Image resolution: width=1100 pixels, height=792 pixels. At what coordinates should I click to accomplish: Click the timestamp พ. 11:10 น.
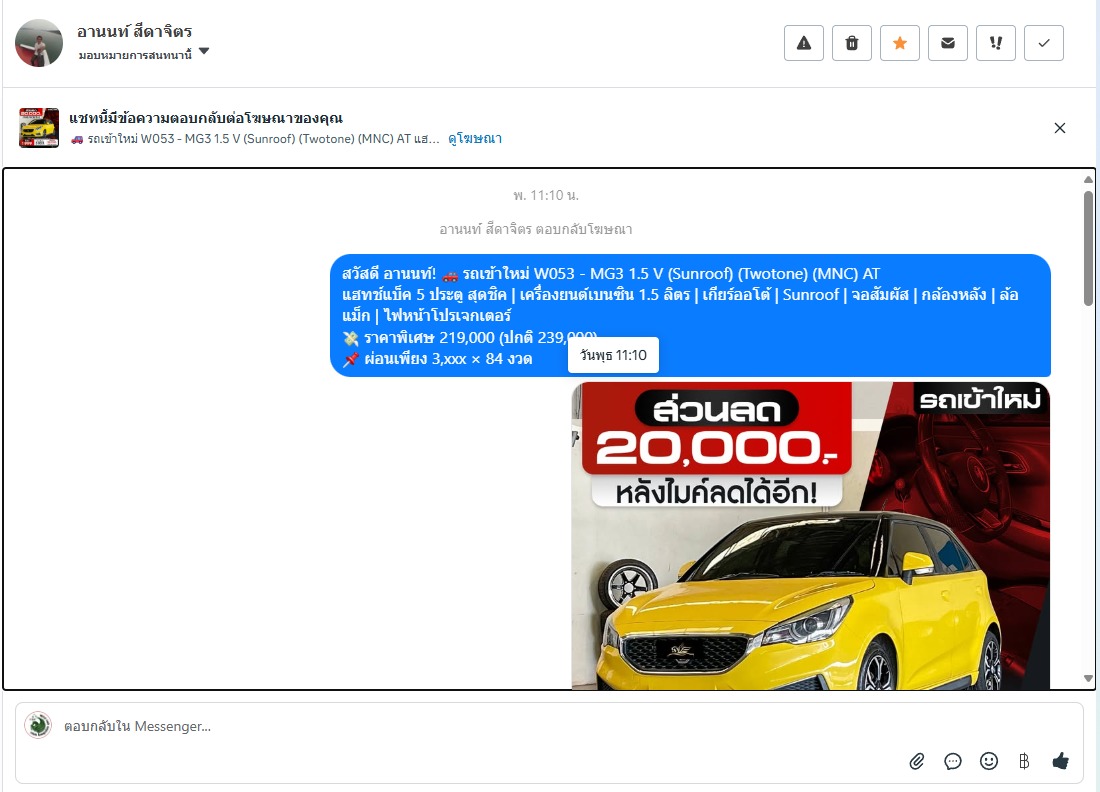546,196
